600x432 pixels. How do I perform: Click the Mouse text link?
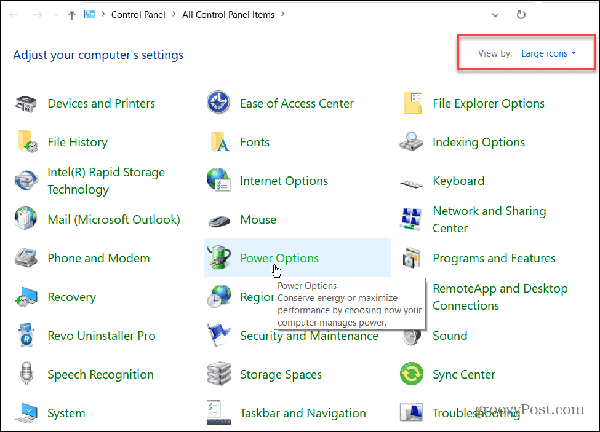coord(258,220)
